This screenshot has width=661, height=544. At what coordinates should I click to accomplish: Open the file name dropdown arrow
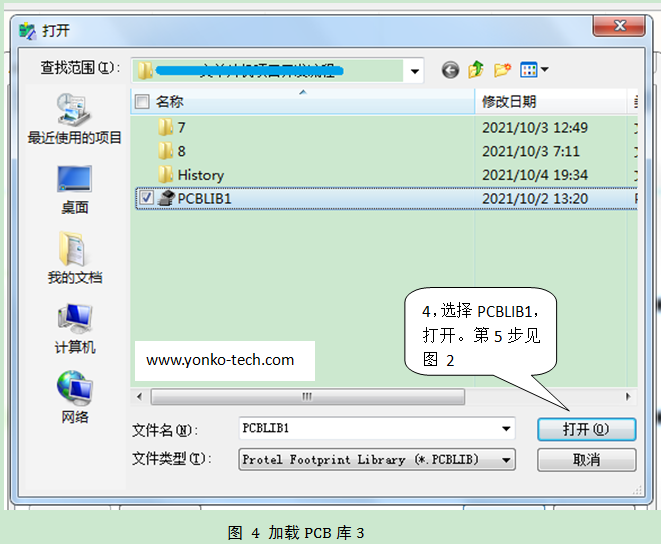coord(506,429)
